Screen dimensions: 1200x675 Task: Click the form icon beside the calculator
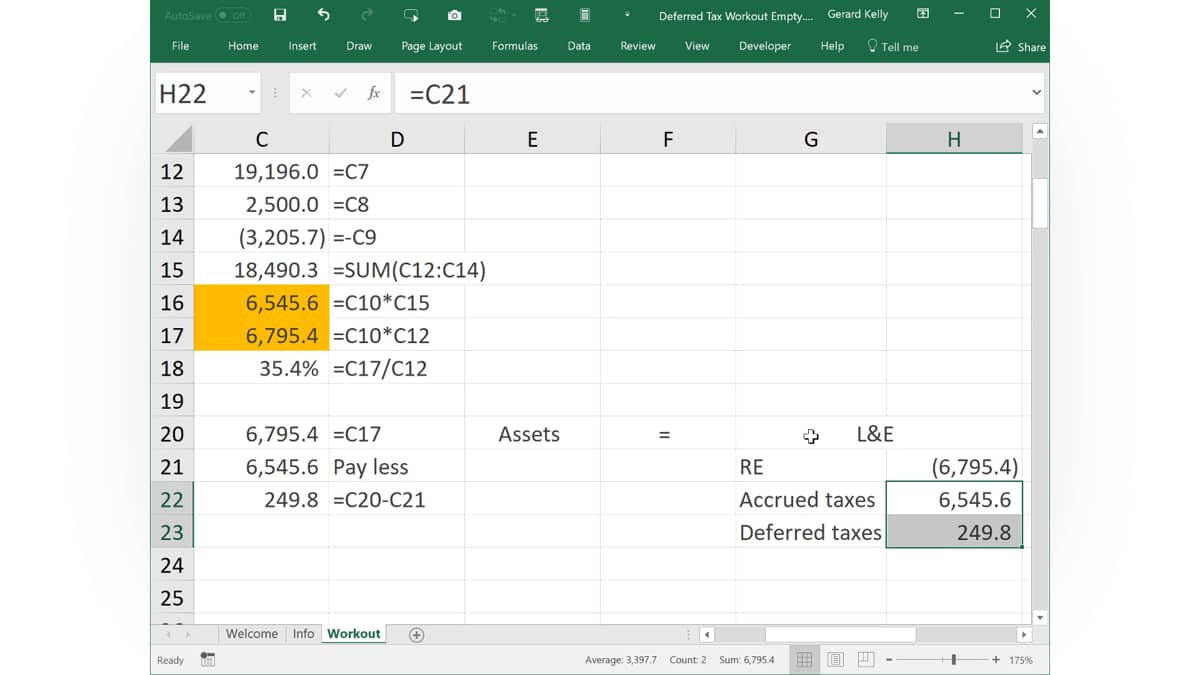[541, 15]
